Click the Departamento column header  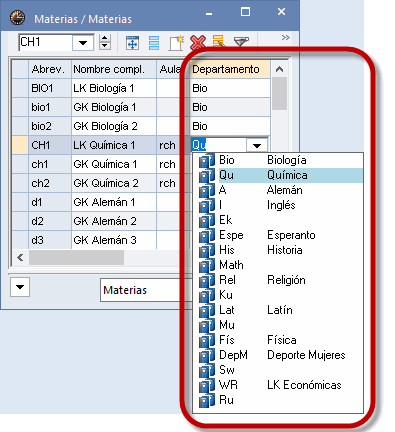230,69
